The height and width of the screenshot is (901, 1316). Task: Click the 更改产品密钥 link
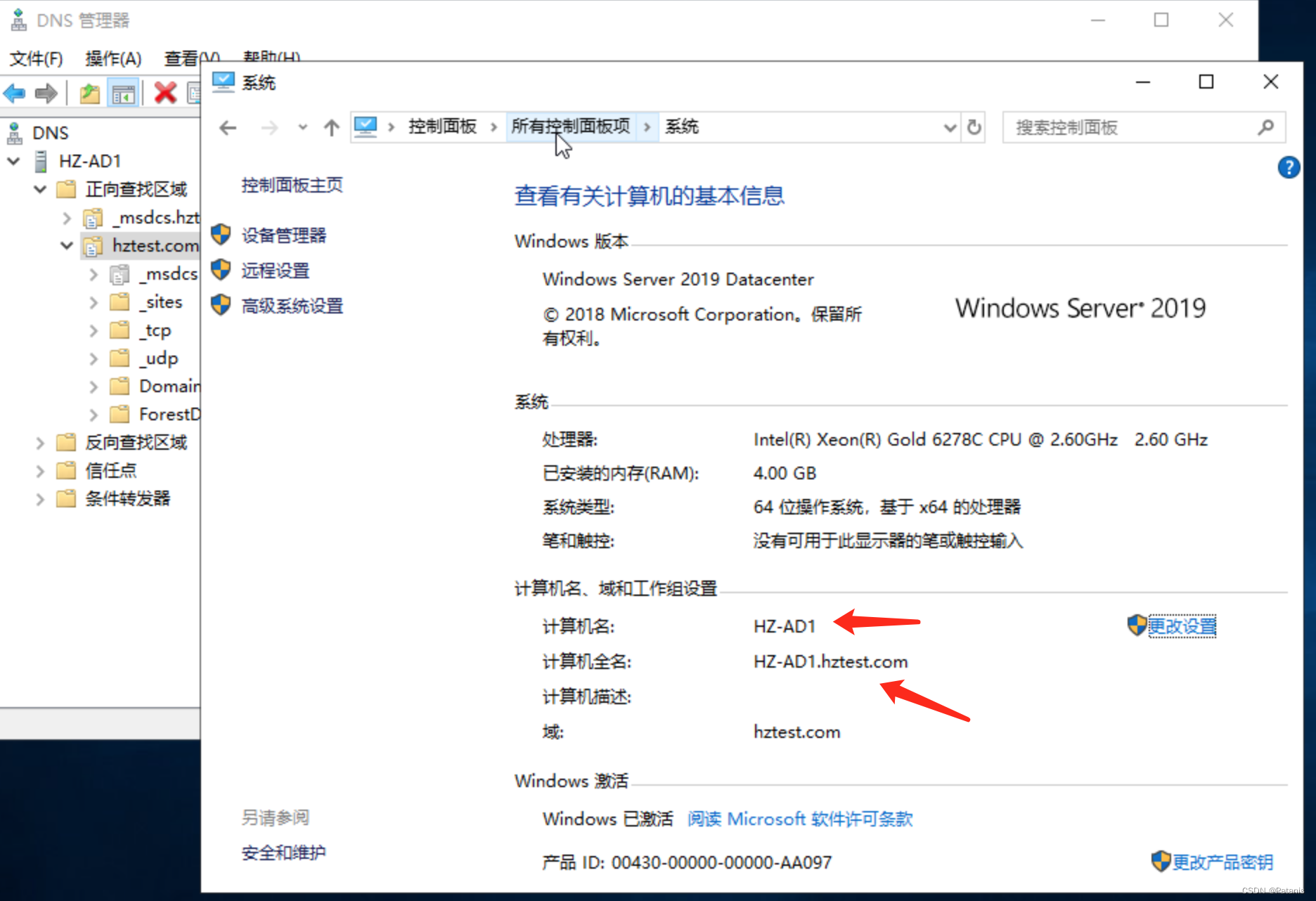click(1223, 862)
